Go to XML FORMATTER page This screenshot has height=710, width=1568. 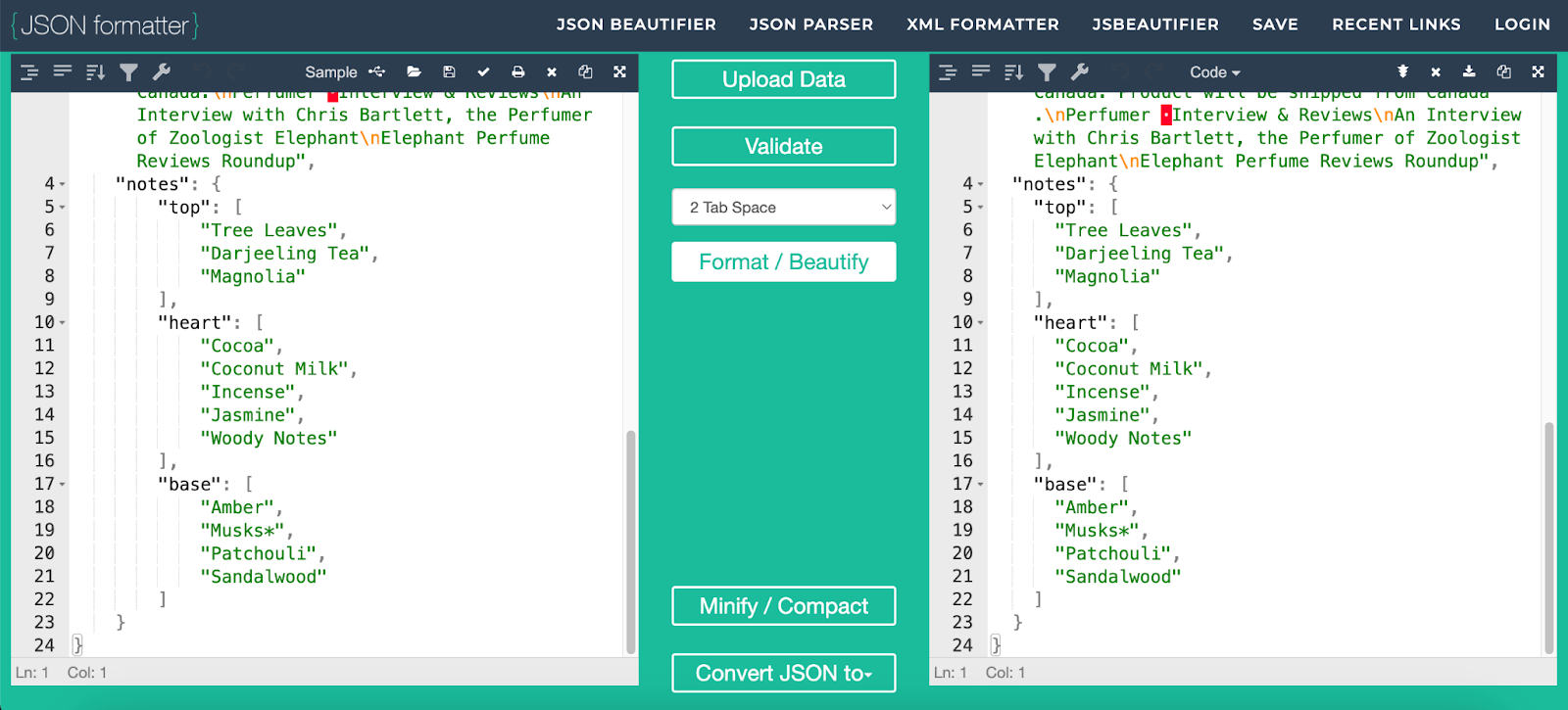click(x=983, y=24)
